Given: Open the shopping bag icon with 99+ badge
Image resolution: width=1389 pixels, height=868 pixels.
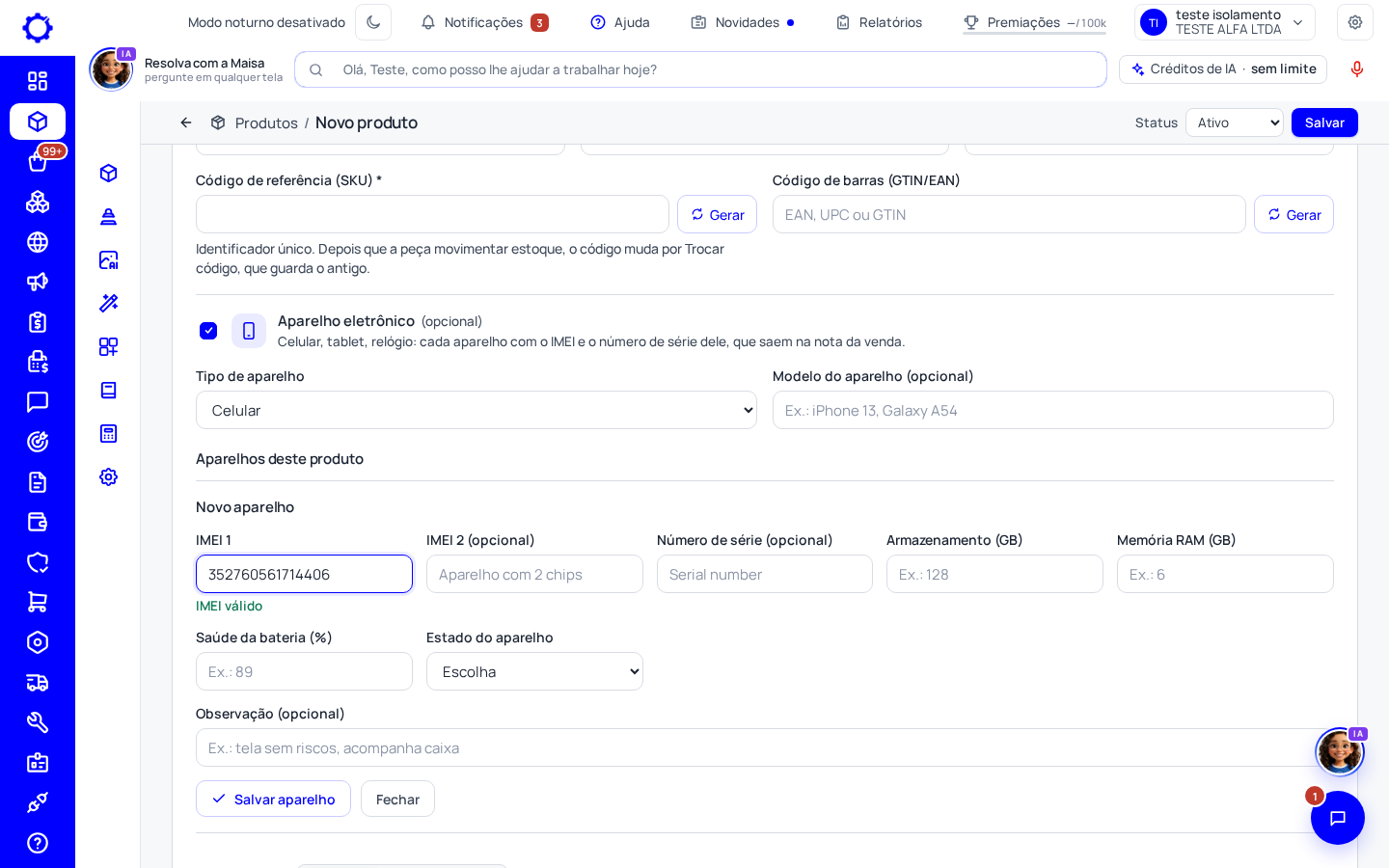Looking at the screenshot, I should tap(38, 162).
